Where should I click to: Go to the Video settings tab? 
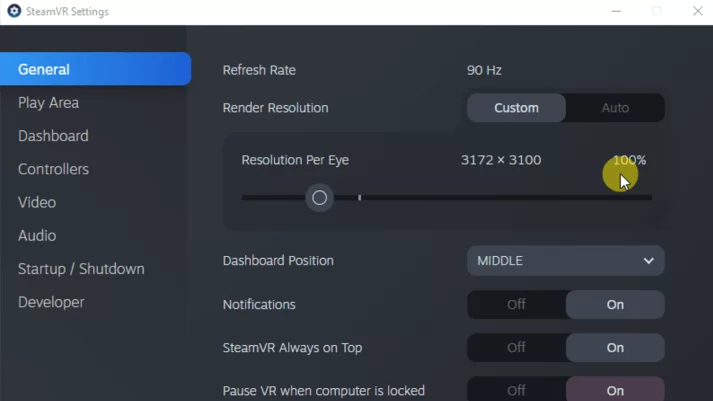[37, 202]
